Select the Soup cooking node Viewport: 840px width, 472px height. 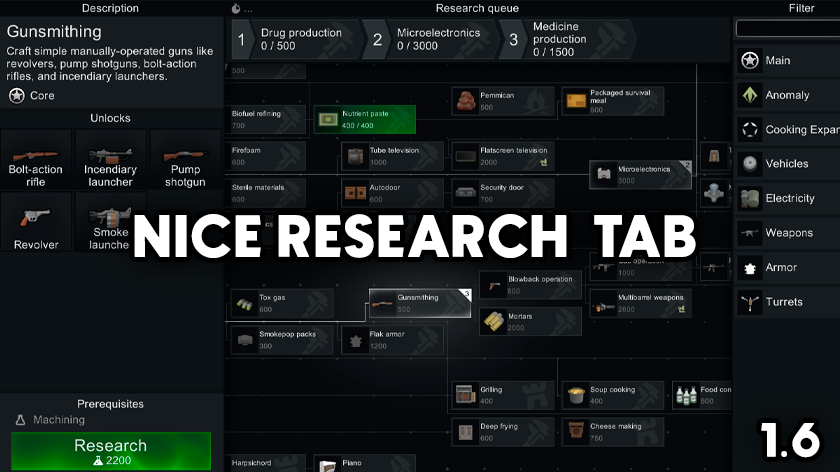[613, 395]
